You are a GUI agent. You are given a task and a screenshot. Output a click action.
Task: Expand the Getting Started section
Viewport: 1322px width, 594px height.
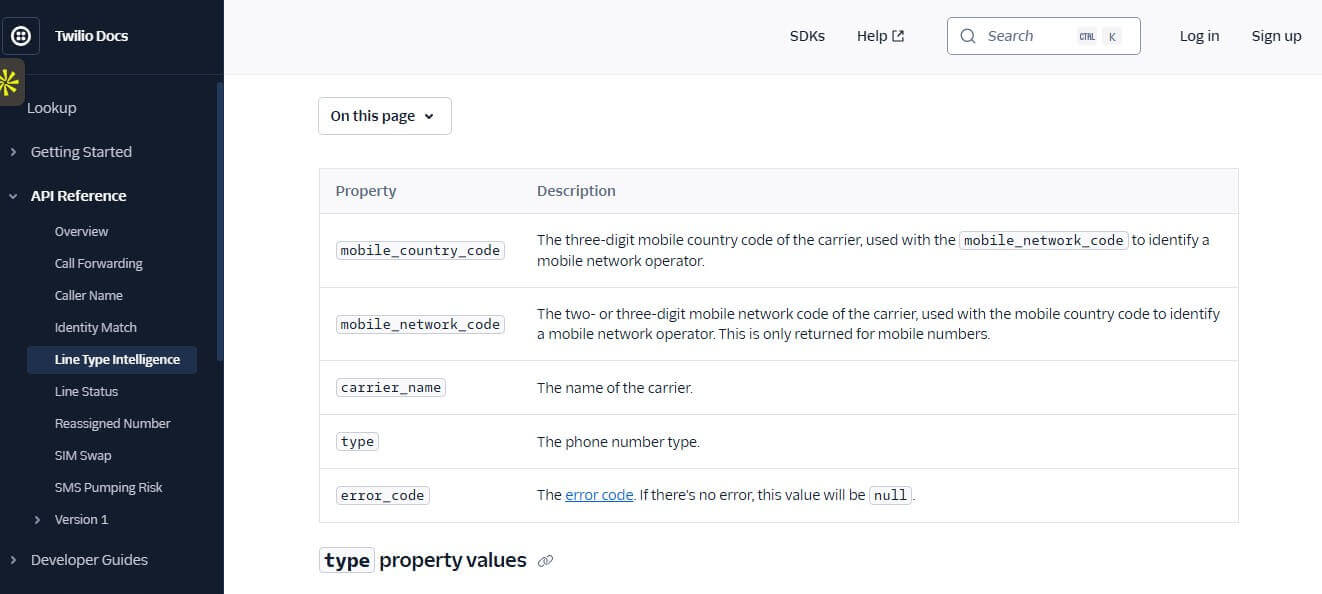(x=13, y=152)
